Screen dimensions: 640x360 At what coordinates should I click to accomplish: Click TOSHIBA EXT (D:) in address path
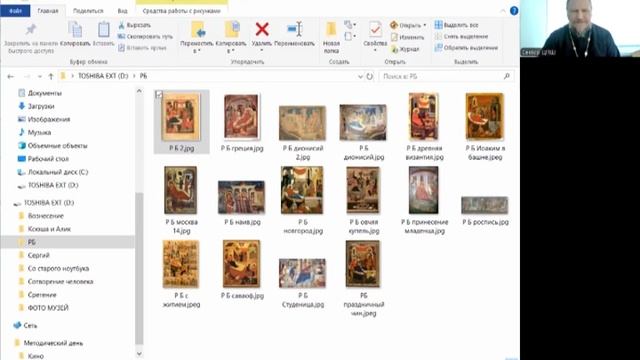pyautogui.click(x=103, y=76)
